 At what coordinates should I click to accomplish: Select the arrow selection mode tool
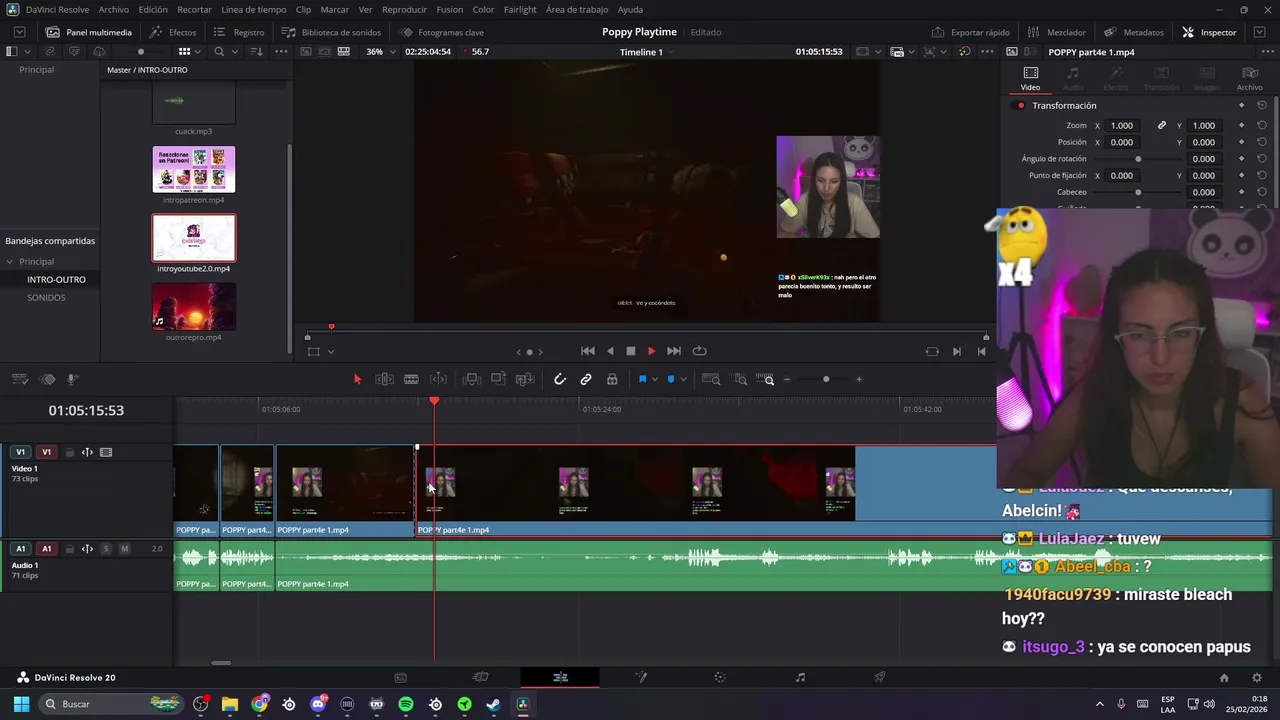click(357, 379)
